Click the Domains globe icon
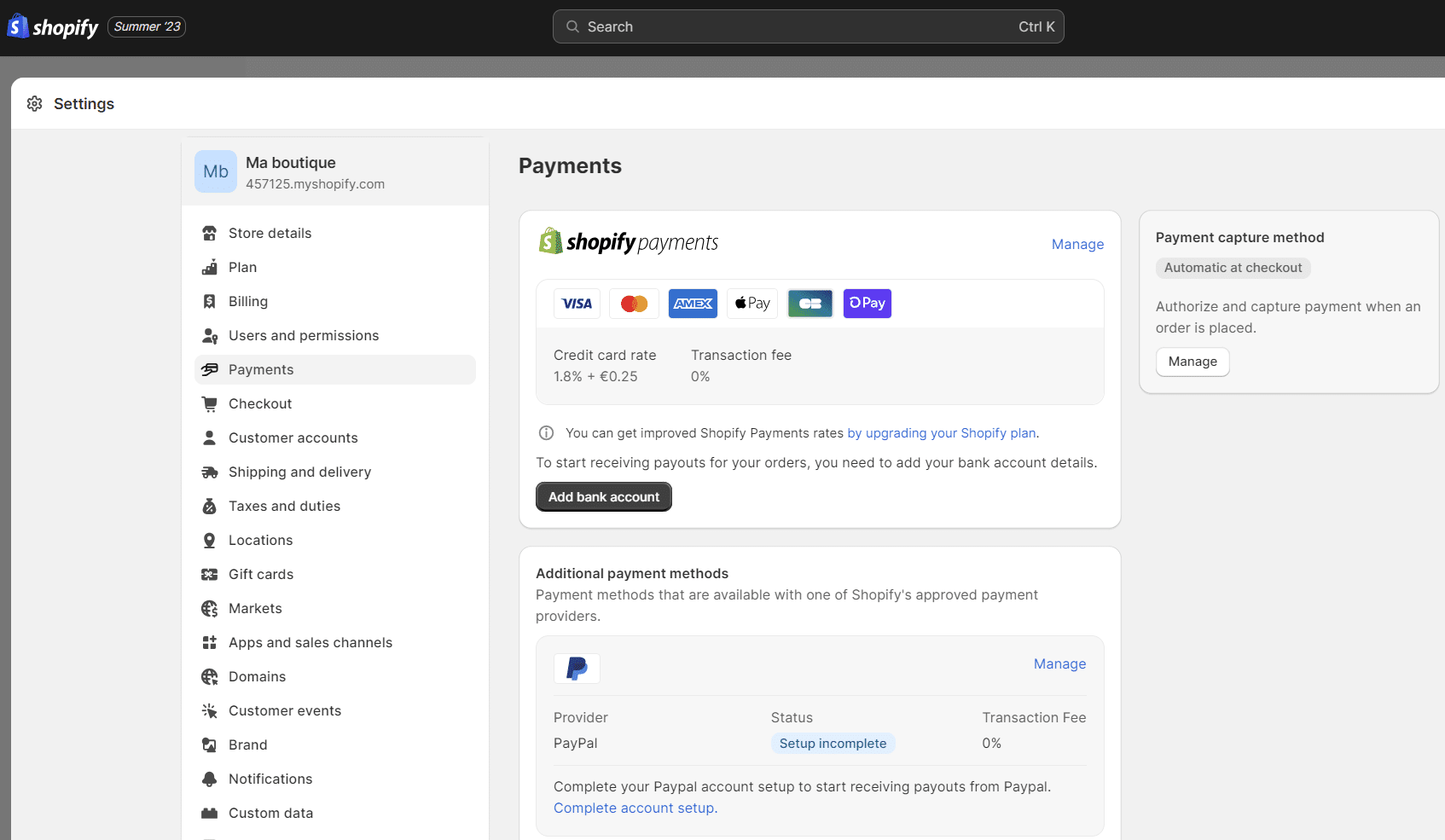 tap(209, 676)
